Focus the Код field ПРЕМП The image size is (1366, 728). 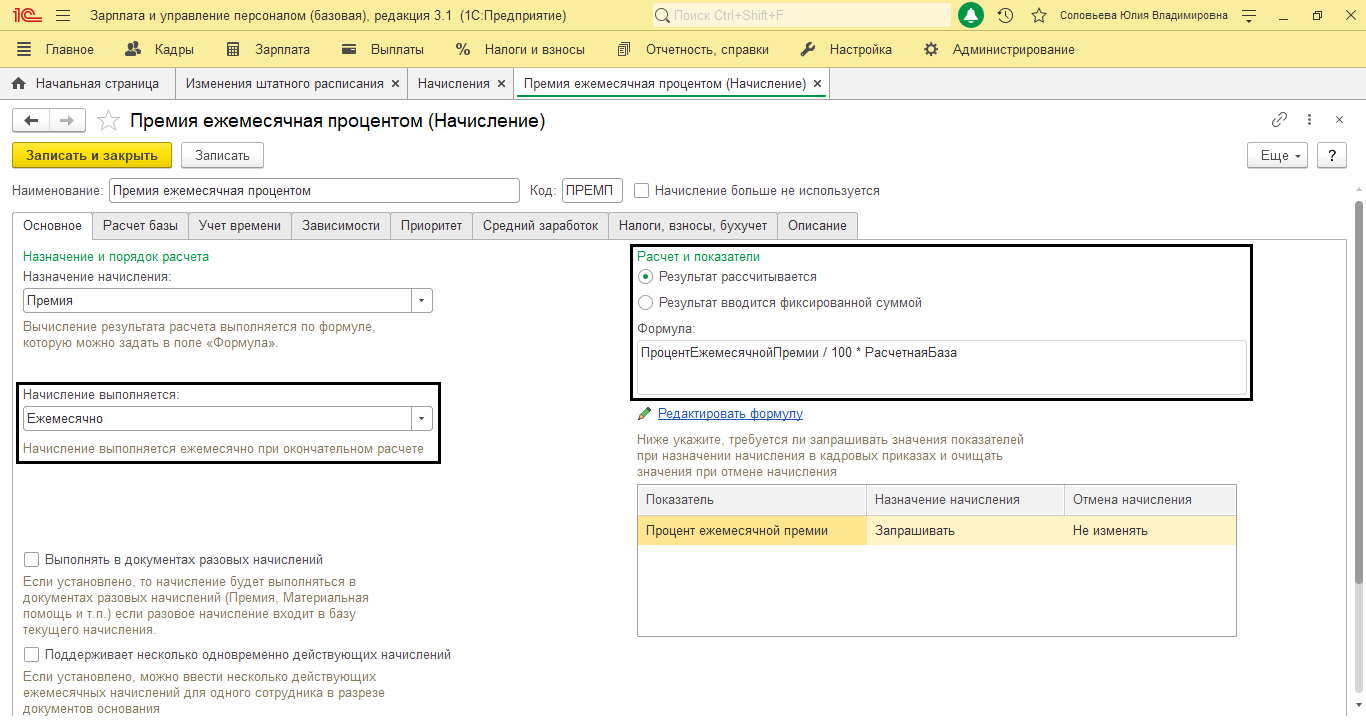tap(593, 190)
